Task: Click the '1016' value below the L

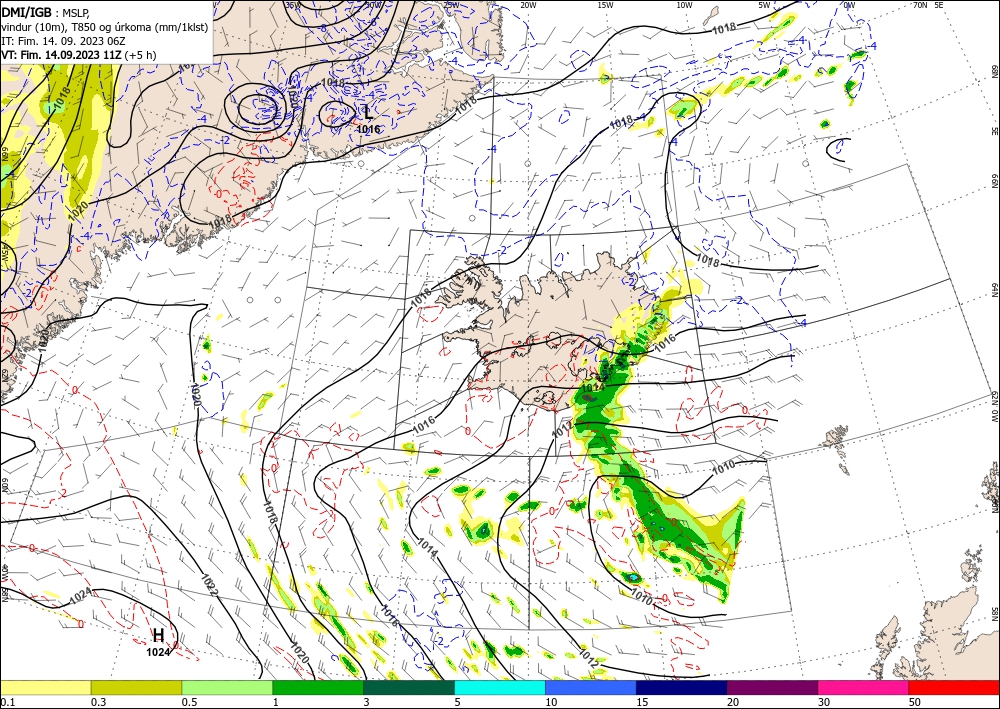Action: coord(368,129)
